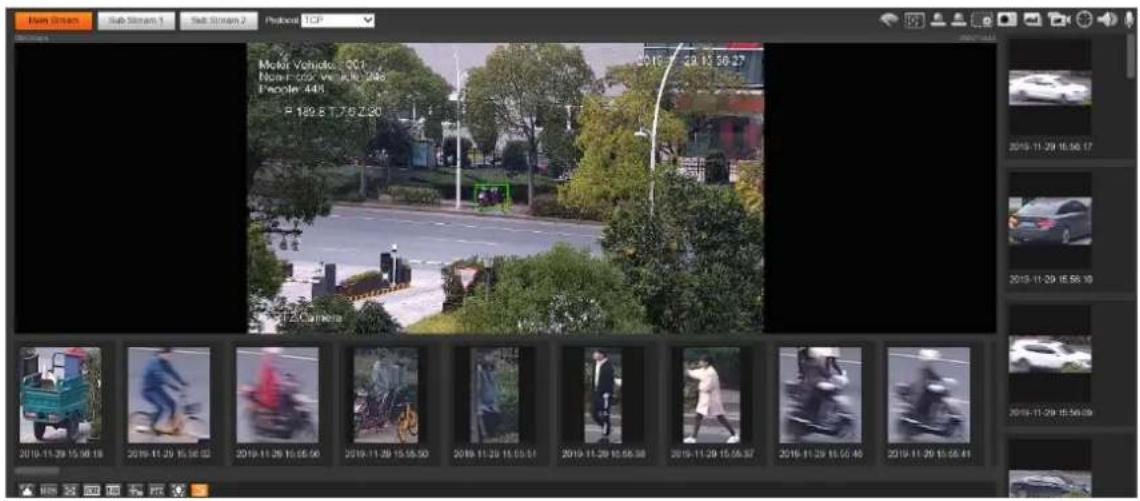Click the green detection box in the video
This screenshot has height=501, width=1140.
(x=491, y=197)
